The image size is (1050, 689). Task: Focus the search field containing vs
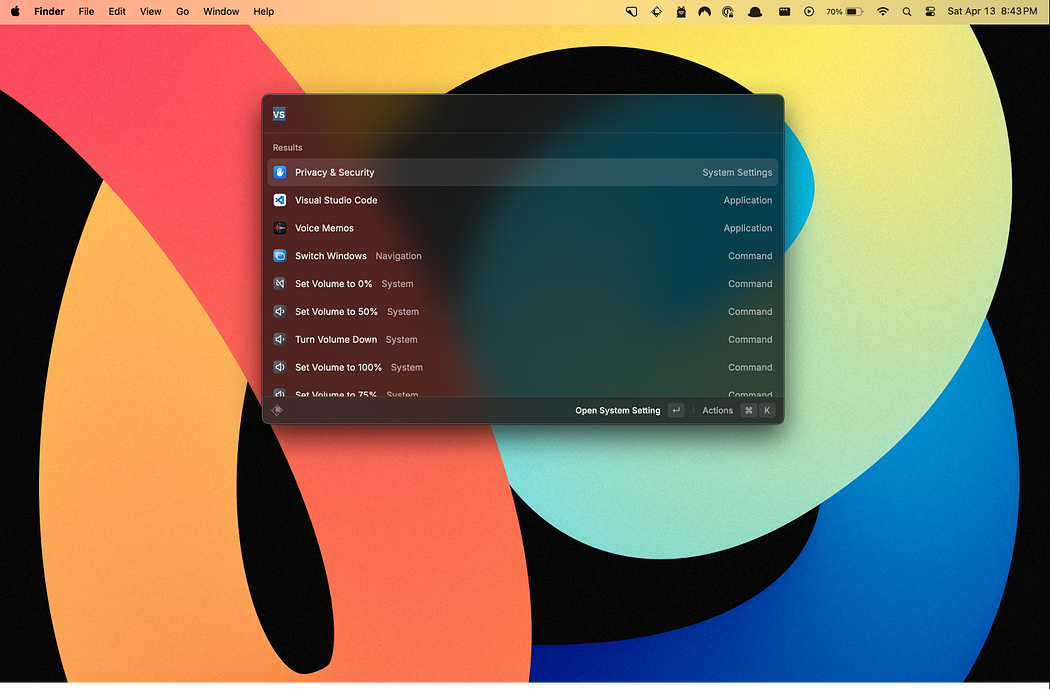pos(522,114)
